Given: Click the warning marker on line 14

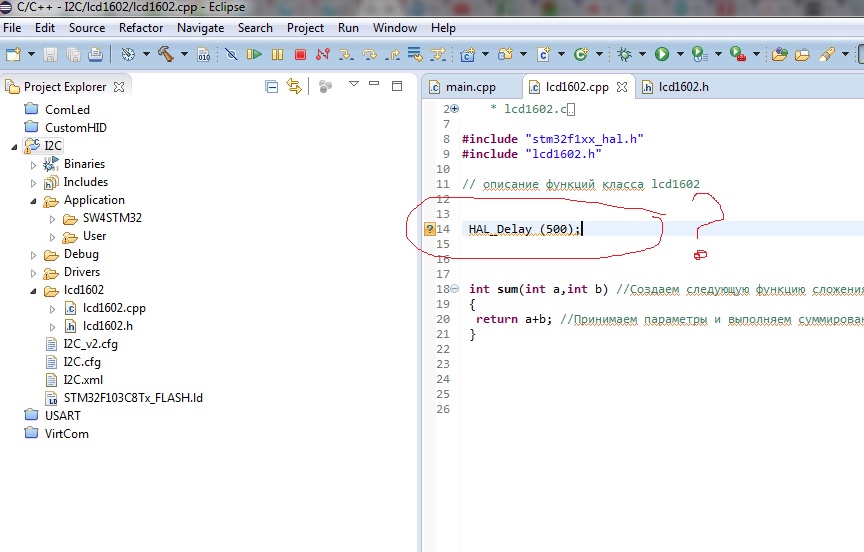Looking at the screenshot, I should (x=430, y=229).
